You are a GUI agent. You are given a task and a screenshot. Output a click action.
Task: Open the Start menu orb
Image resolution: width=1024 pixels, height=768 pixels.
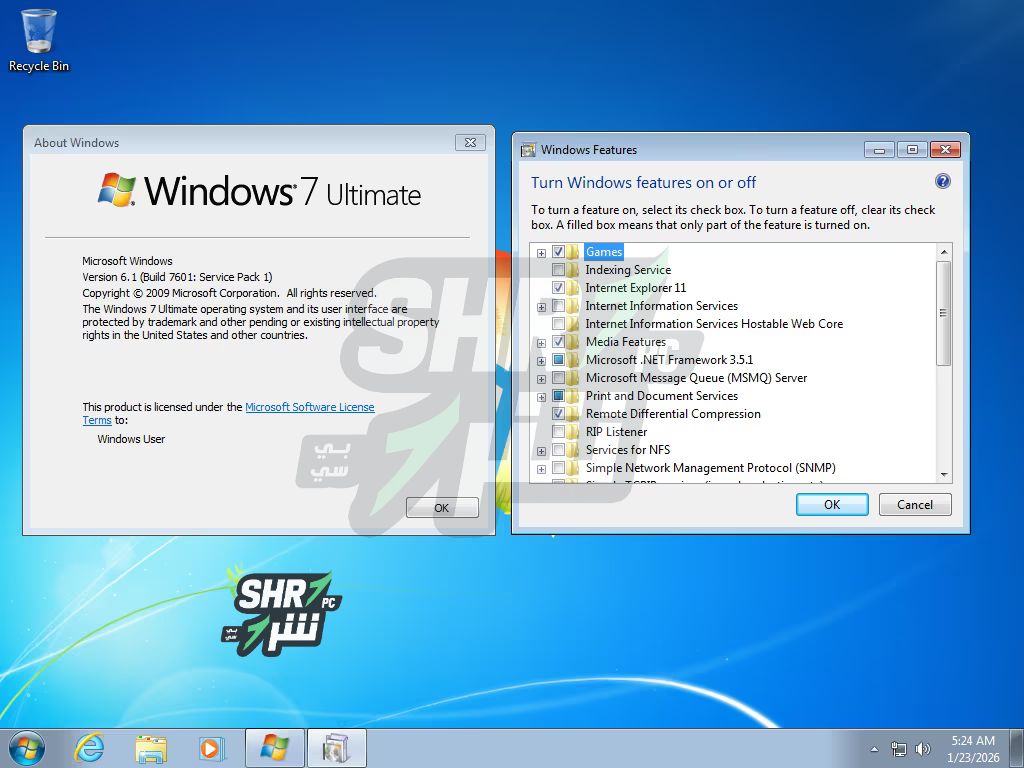click(27, 748)
